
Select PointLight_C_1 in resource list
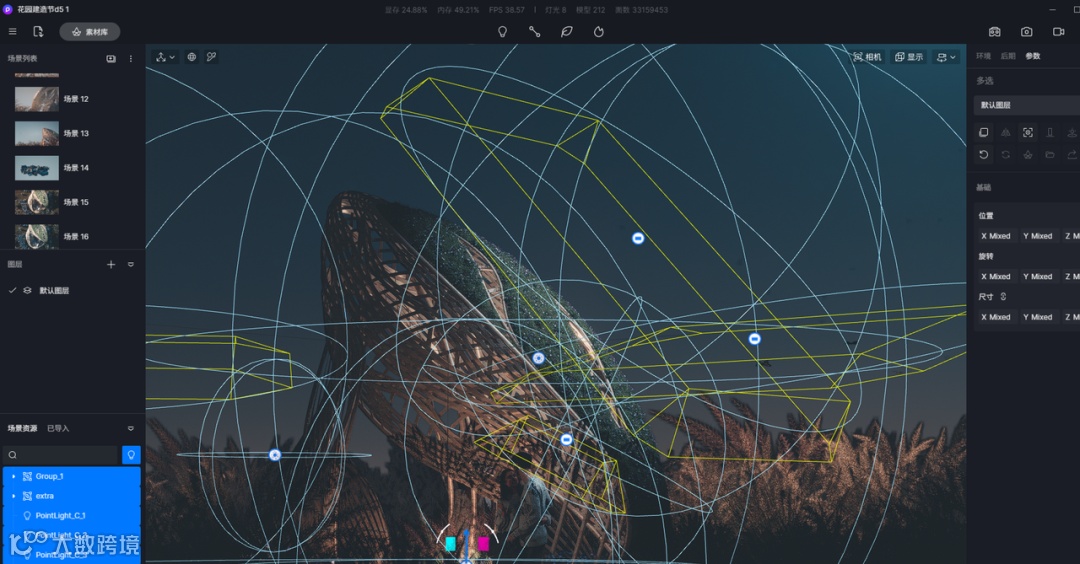pyautogui.click(x=72, y=516)
